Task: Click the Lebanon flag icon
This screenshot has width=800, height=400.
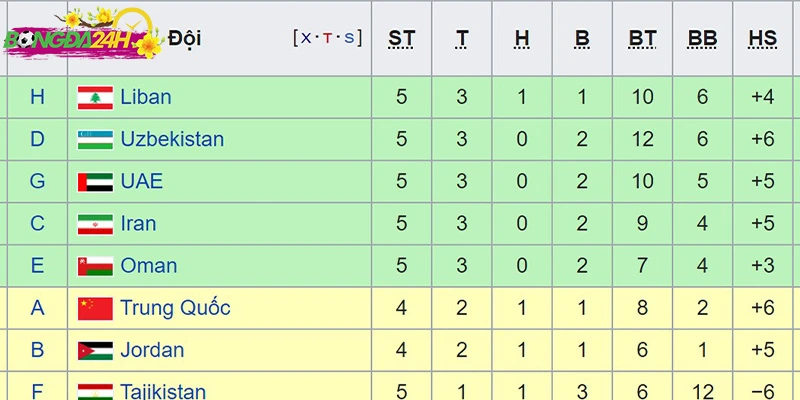Action: pos(95,97)
